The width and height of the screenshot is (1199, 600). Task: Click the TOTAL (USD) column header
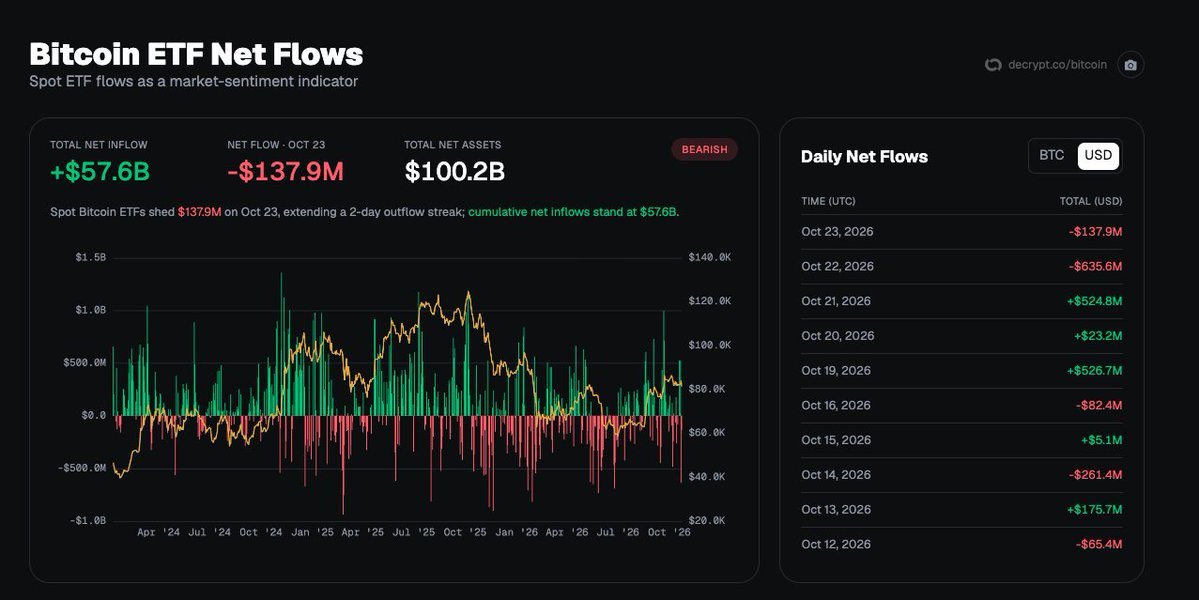[1090, 201]
